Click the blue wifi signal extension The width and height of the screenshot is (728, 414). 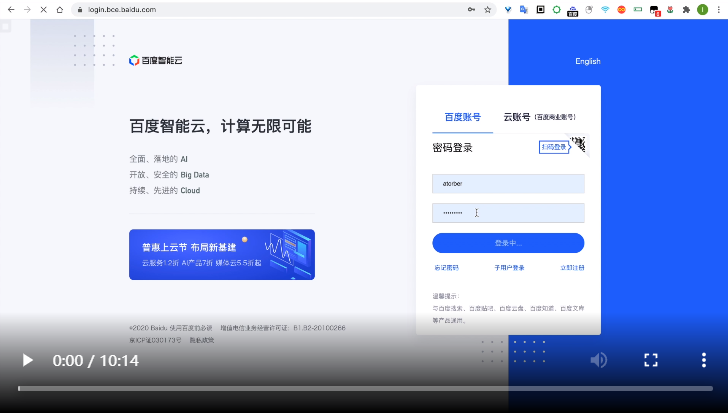click(605, 9)
